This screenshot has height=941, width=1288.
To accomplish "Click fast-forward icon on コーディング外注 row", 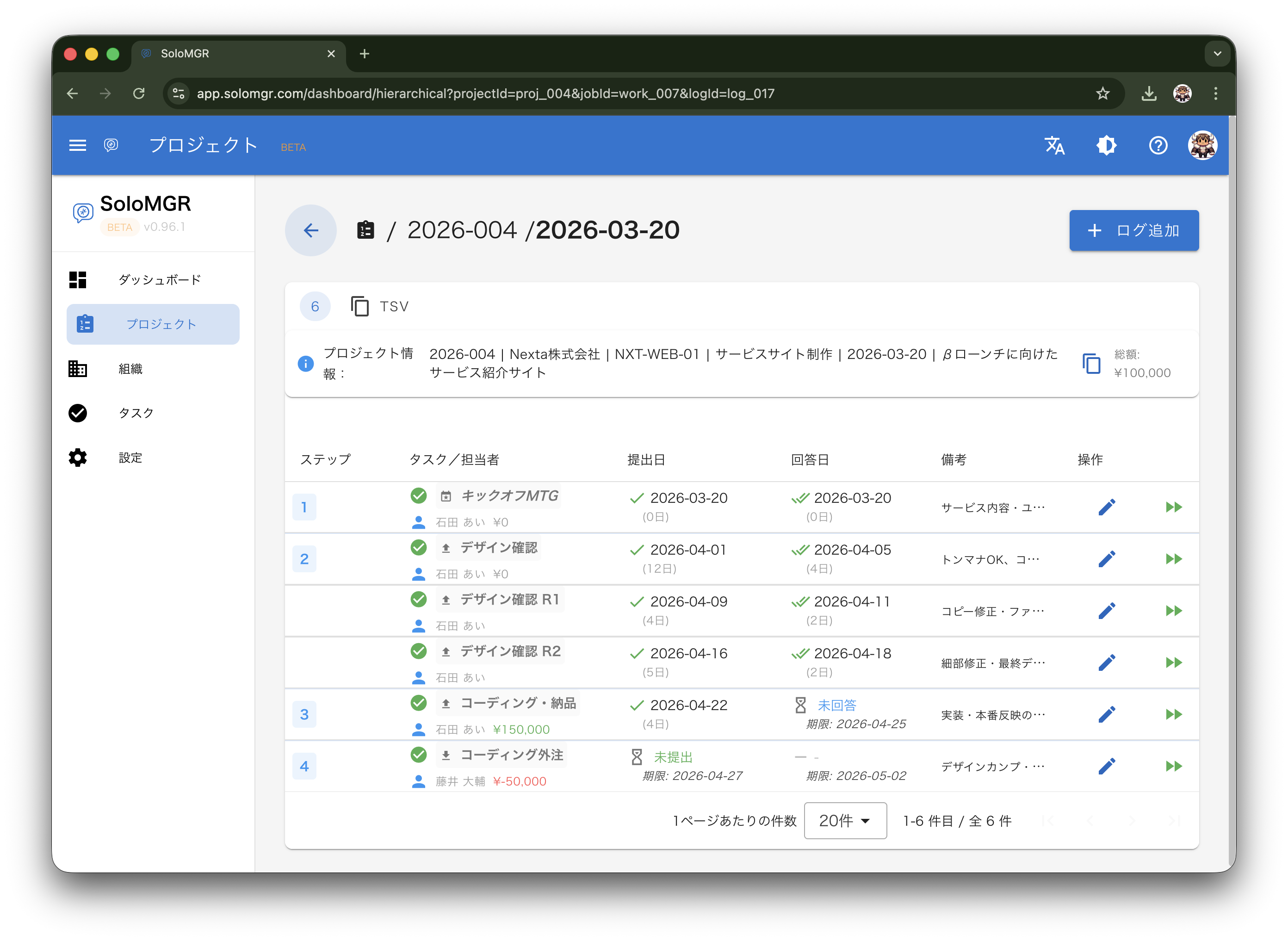I will 1174,766.
